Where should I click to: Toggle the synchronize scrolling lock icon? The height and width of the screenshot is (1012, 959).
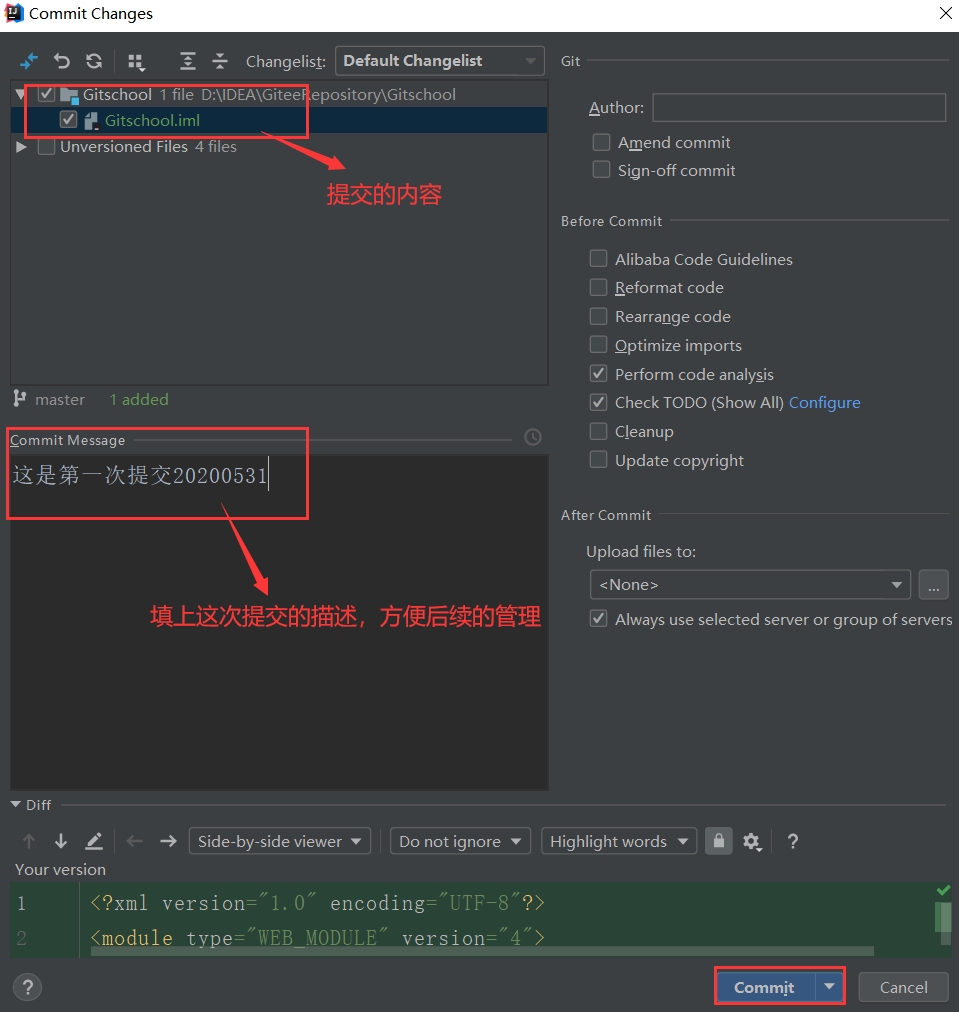(x=719, y=841)
